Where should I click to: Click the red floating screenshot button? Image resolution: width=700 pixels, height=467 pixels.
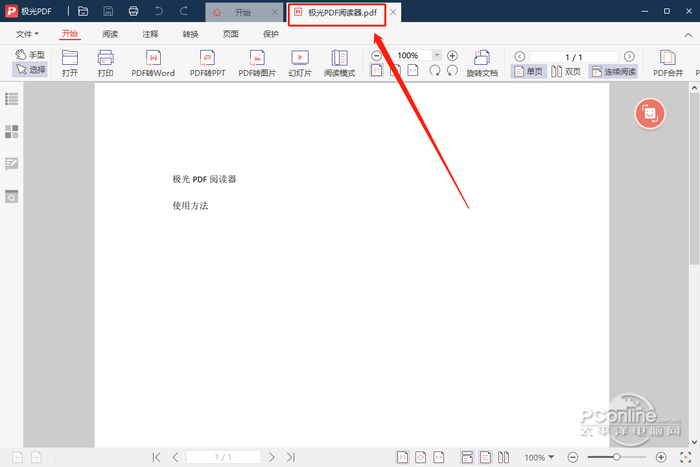point(650,114)
